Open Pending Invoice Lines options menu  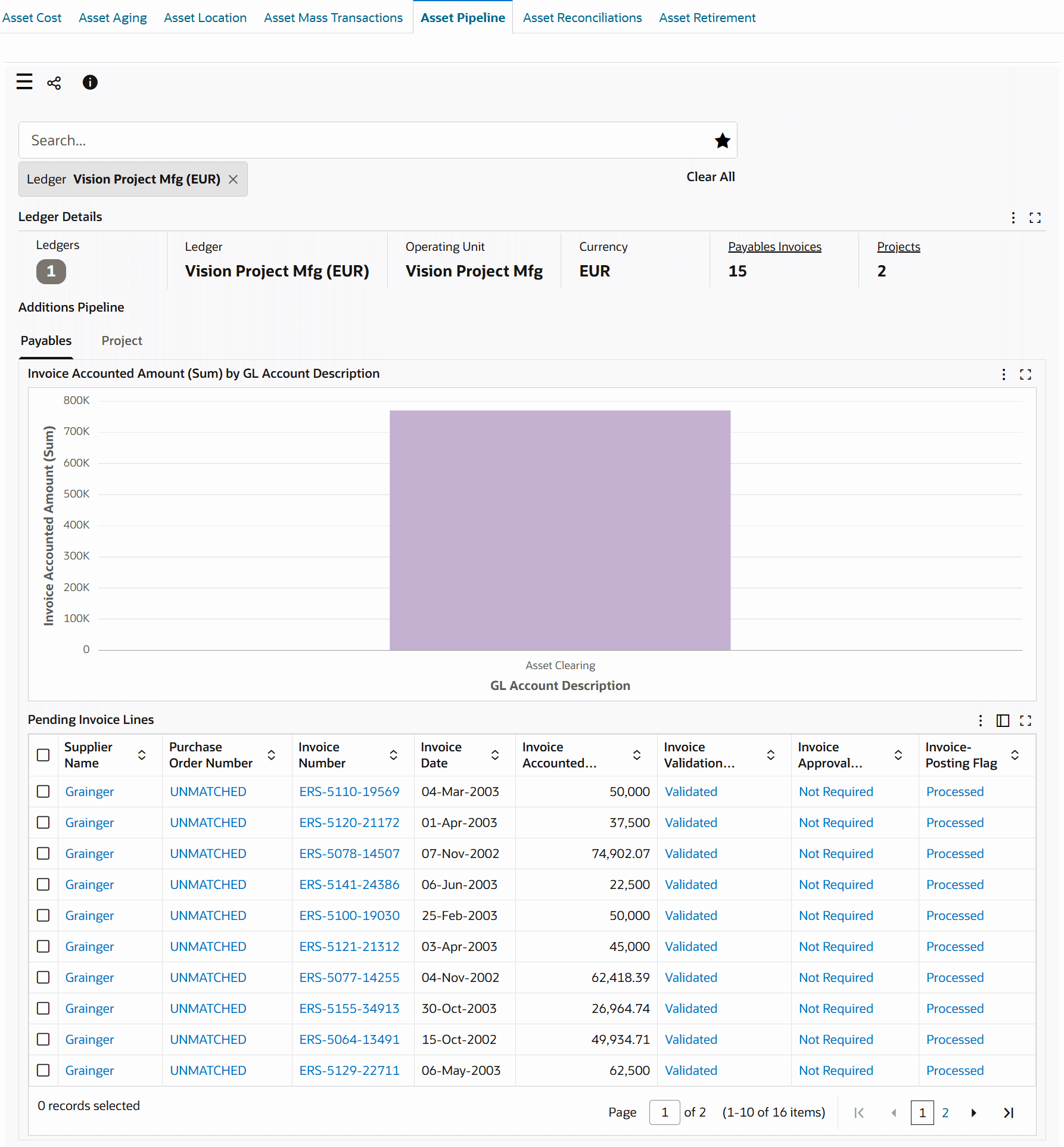click(981, 720)
